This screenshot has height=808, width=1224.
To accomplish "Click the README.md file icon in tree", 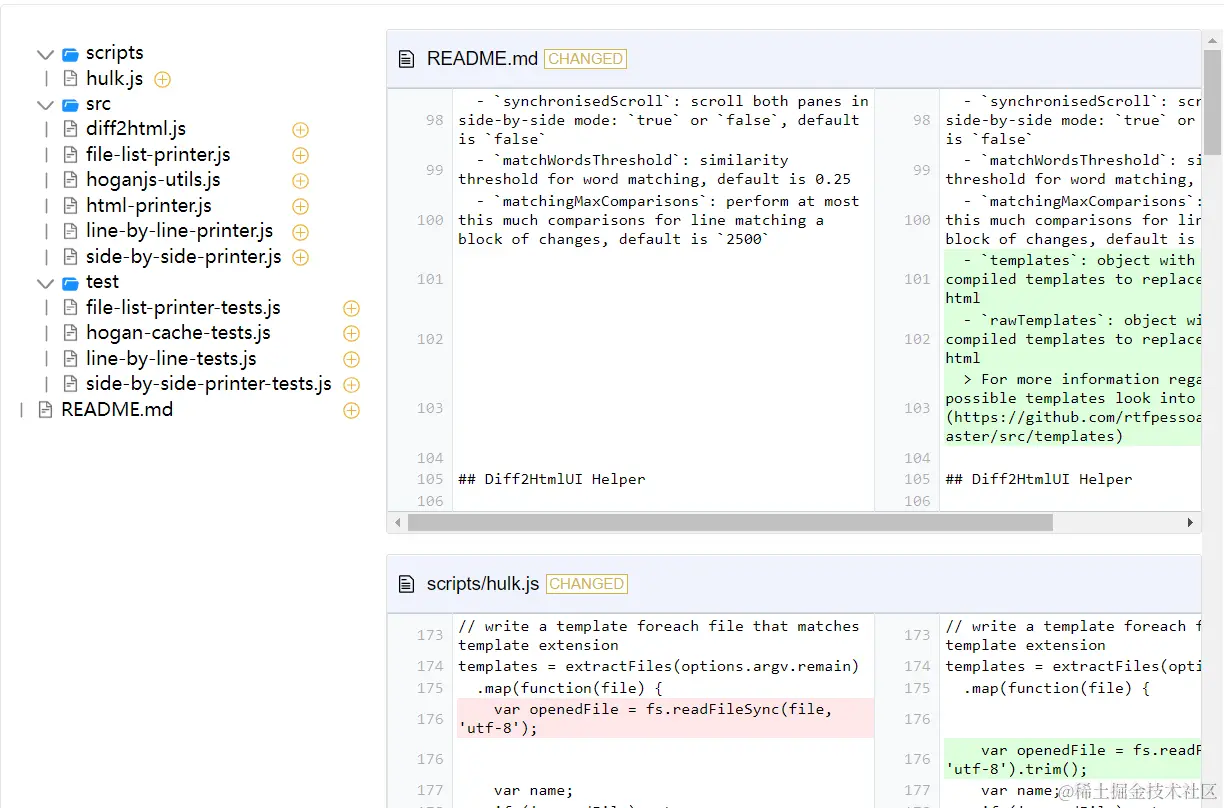I will pyautogui.click(x=45, y=410).
